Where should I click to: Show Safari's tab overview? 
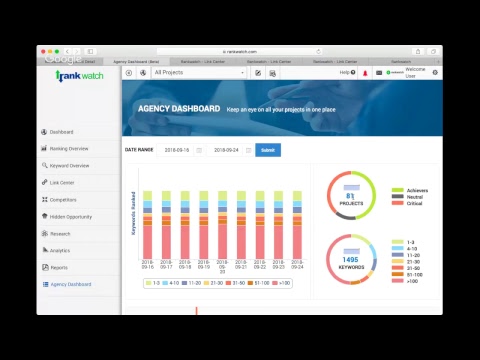(433, 51)
